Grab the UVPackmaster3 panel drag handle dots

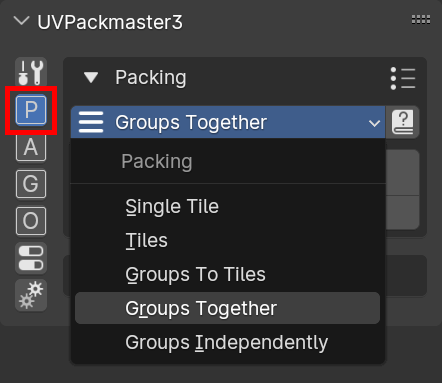point(421,20)
